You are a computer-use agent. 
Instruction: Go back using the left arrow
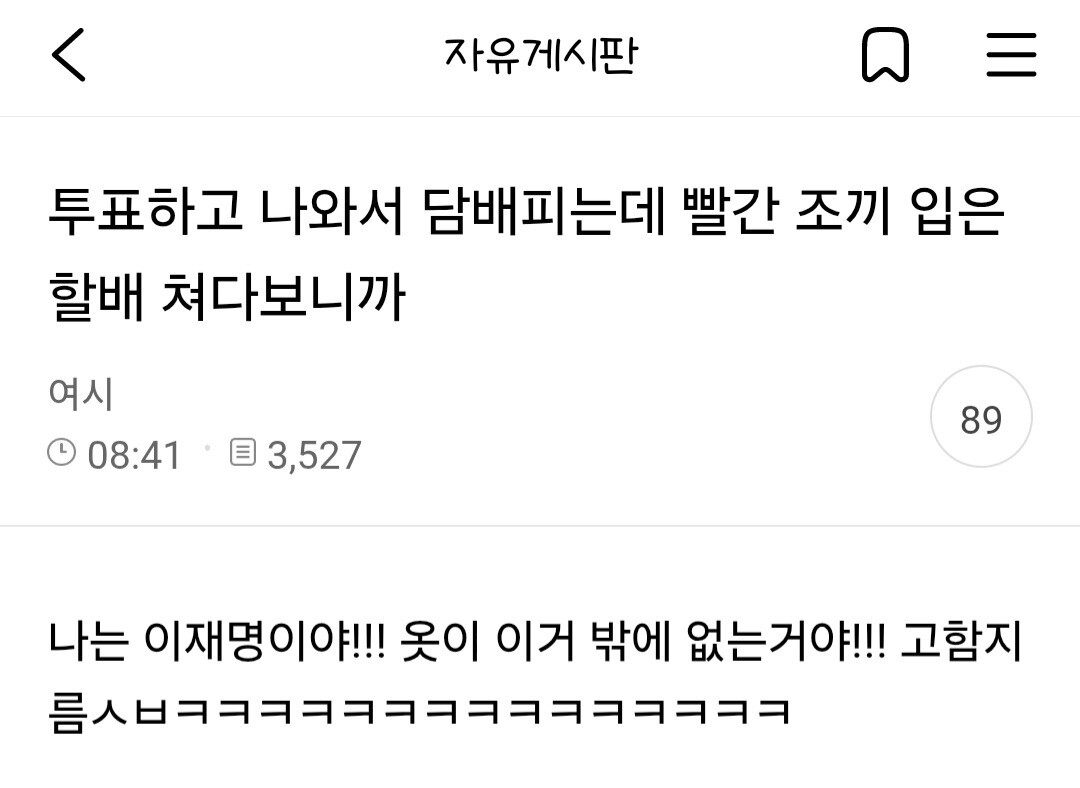[69, 55]
